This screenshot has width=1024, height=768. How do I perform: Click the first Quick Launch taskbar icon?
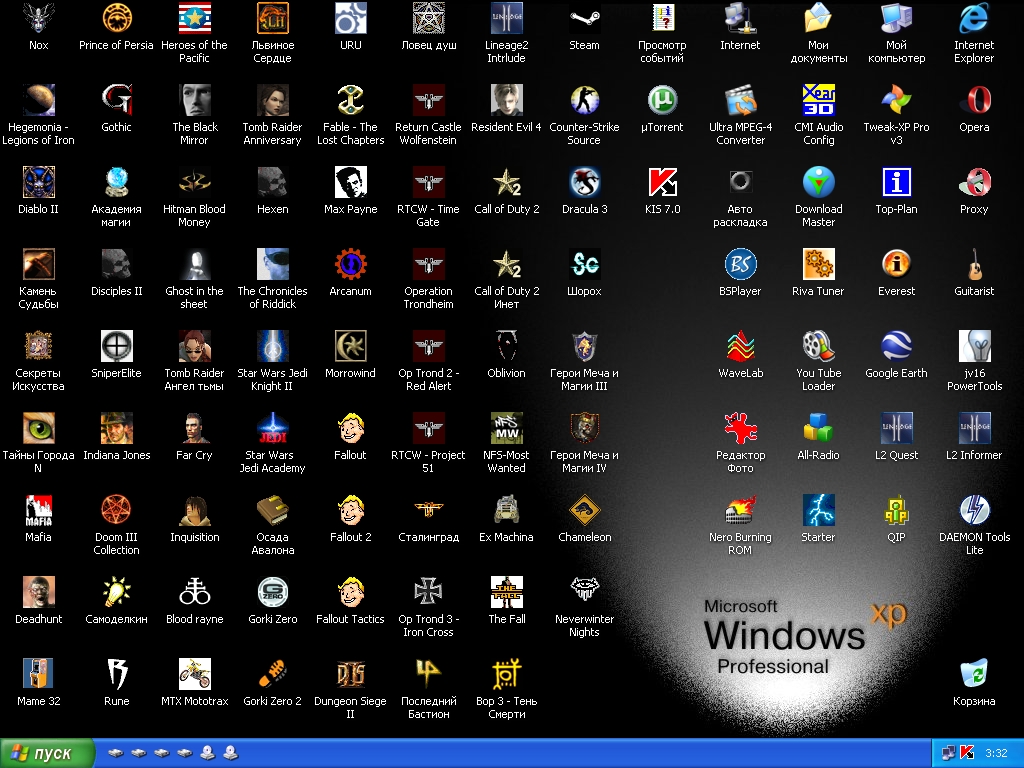(x=116, y=753)
